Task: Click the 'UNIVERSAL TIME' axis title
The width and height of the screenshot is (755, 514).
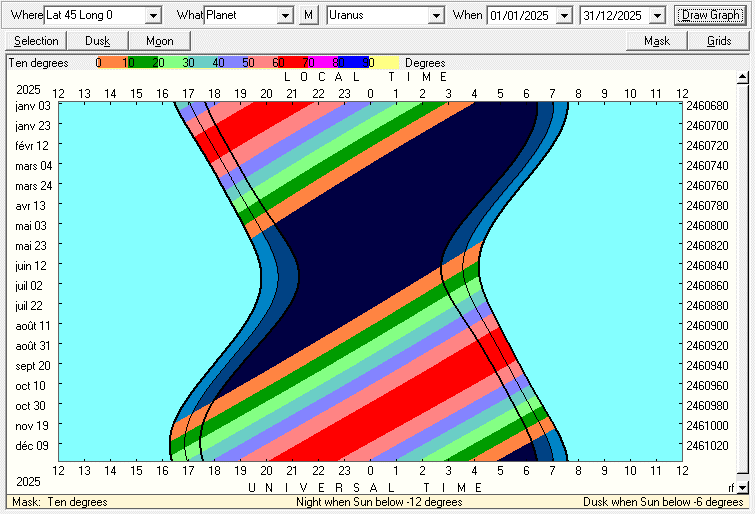Action: (x=365, y=488)
